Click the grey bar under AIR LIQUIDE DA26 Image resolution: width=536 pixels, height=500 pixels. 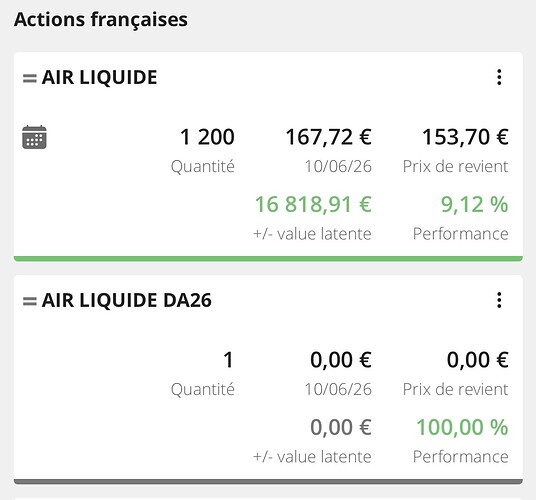click(x=268, y=482)
